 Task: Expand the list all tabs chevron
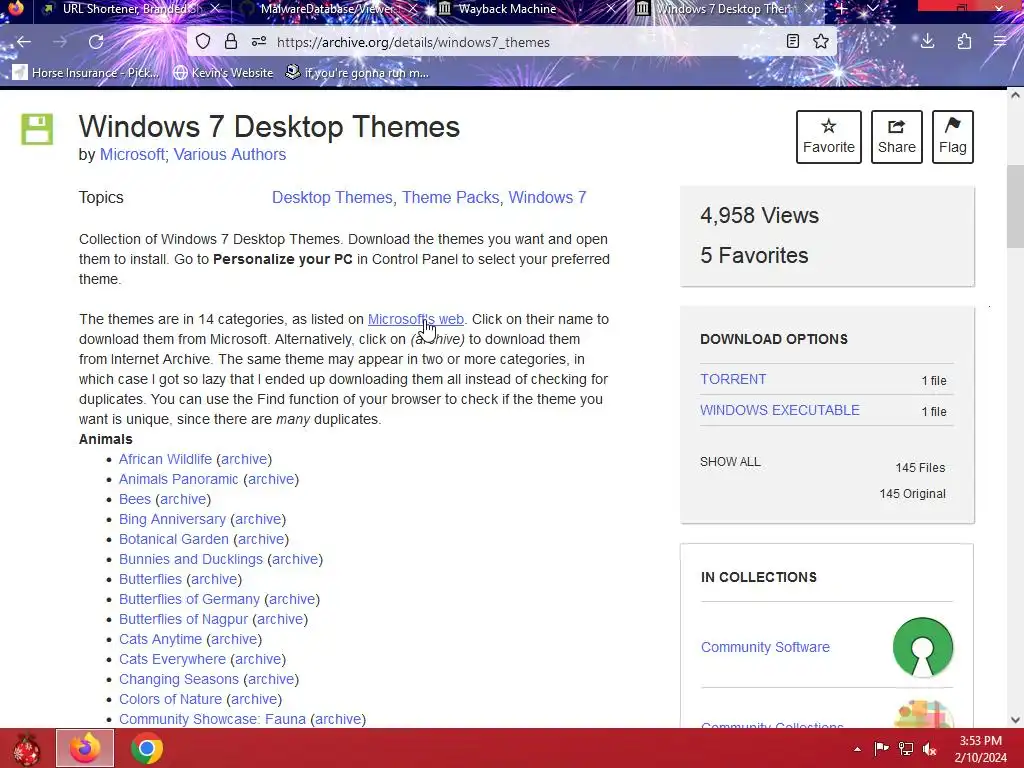pyautogui.click(x=872, y=8)
